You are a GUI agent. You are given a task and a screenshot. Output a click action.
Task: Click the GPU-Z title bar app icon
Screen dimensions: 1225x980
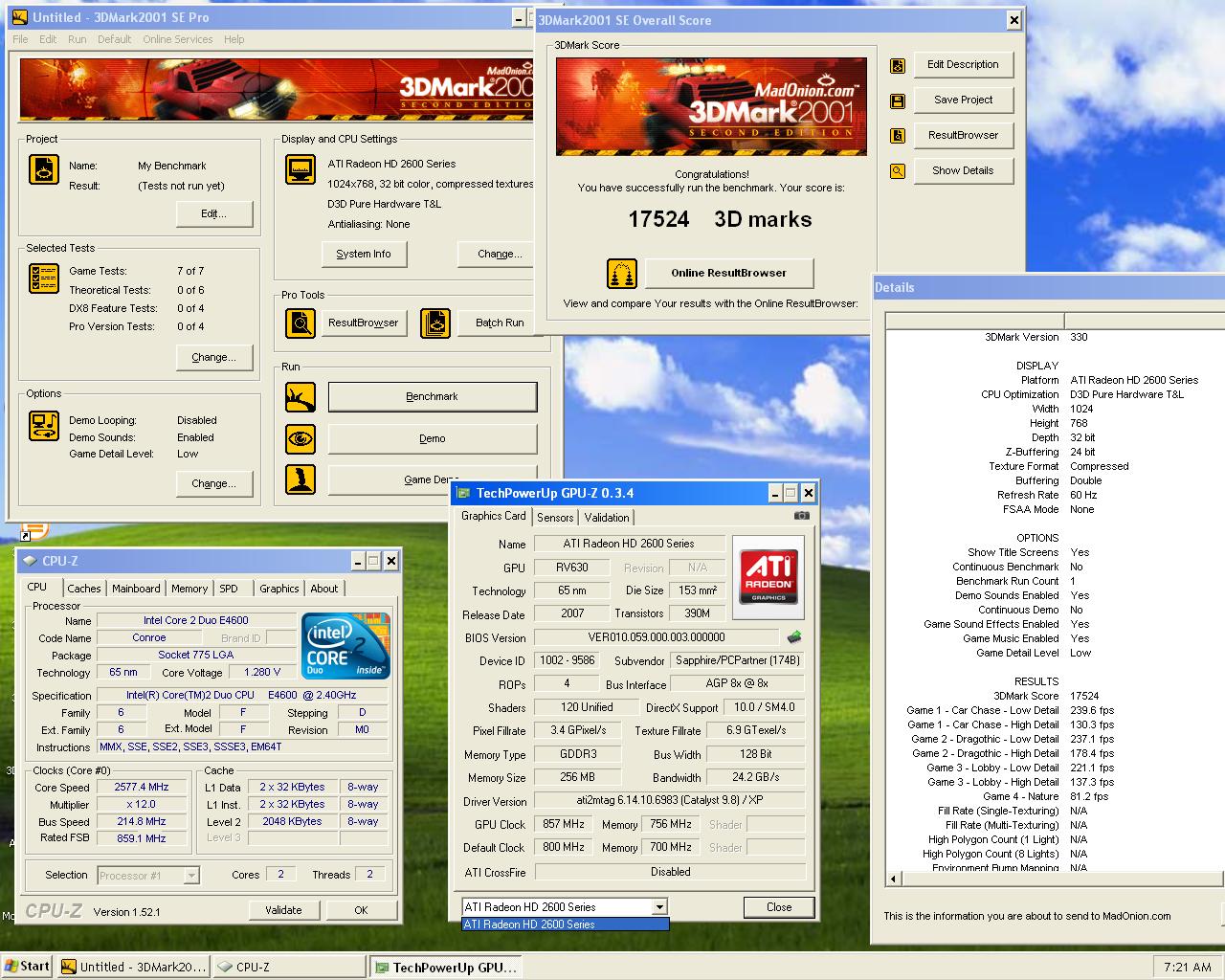pyautogui.click(x=464, y=493)
